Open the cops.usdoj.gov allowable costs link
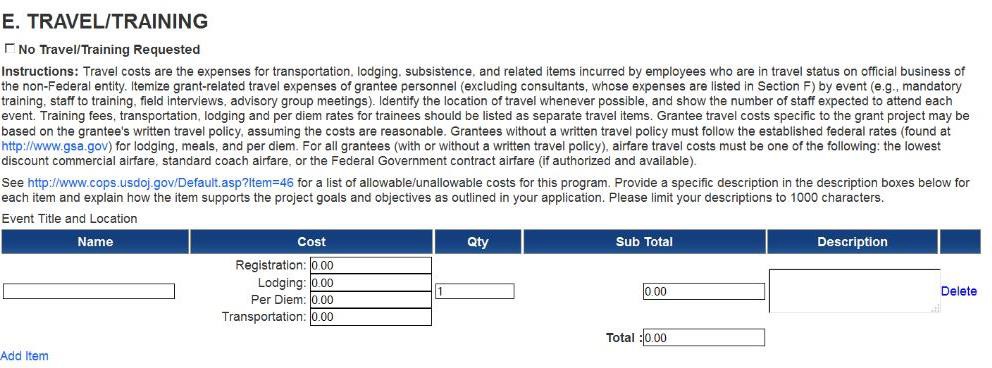This screenshot has height=368, width=992. (160, 183)
